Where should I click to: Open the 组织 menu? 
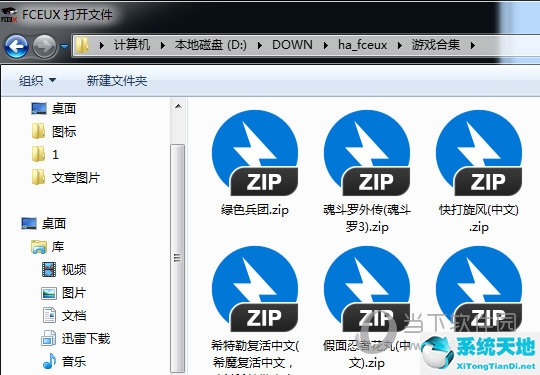click(x=37, y=81)
